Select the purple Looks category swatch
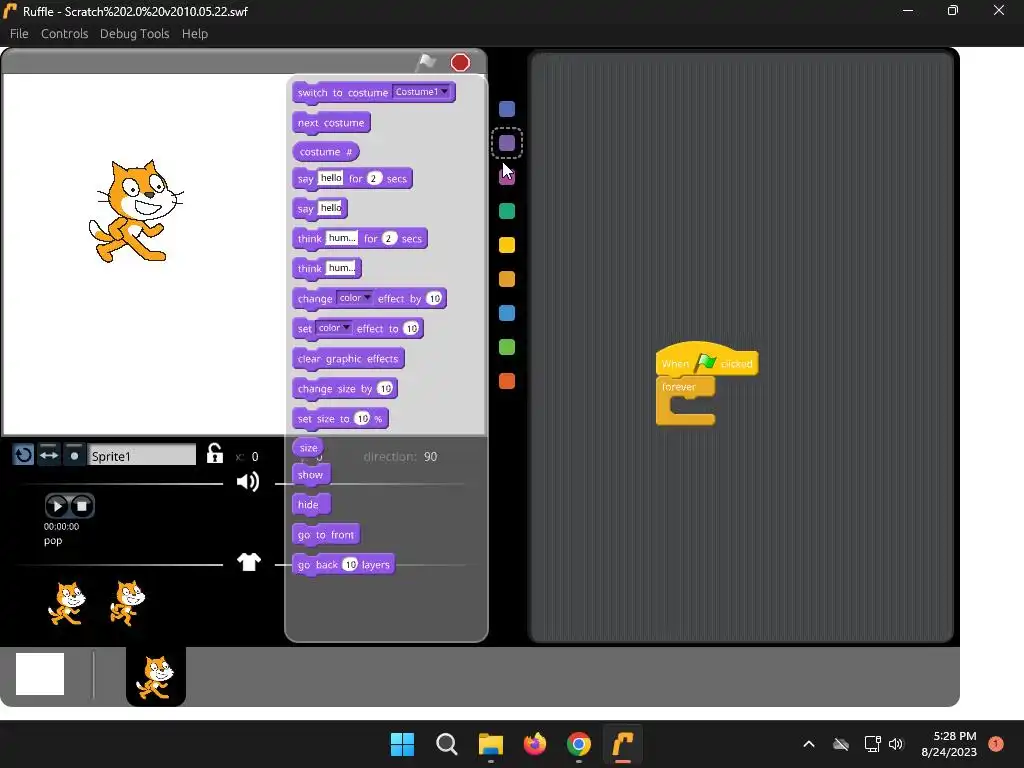This screenshot has width=1024, height=768. [507, 143]
